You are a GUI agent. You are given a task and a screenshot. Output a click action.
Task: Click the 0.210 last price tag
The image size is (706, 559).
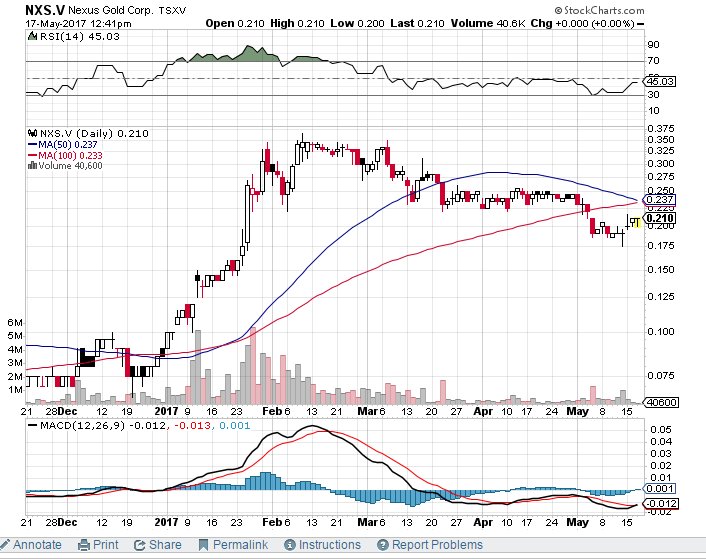pyautogui.click(x=659, y=218)
